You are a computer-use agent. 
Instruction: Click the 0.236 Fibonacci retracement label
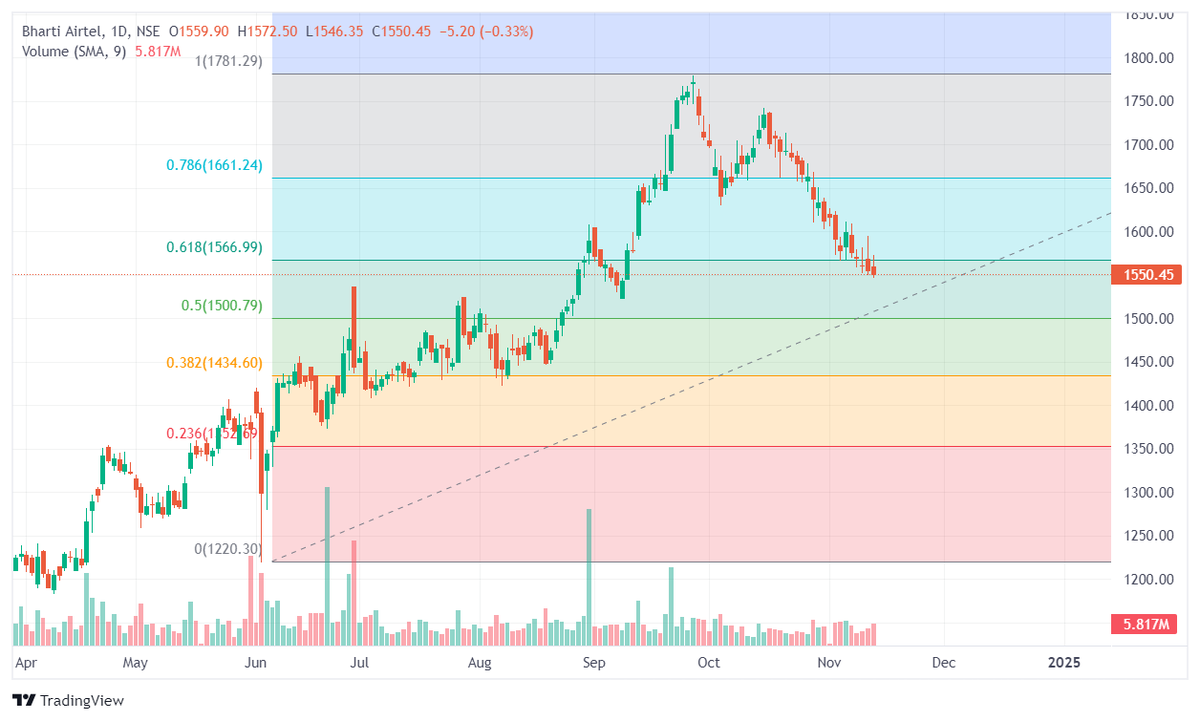210,434
